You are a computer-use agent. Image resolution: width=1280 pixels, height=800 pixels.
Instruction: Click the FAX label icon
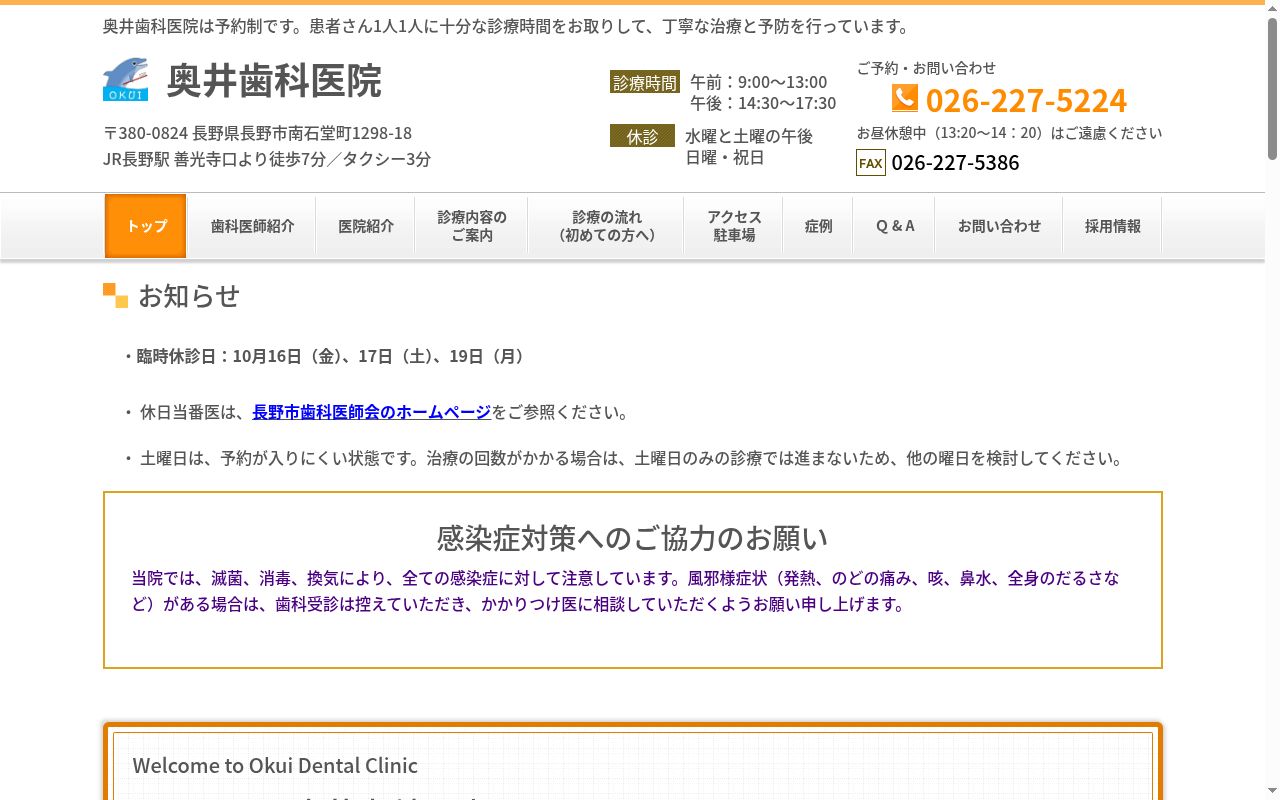[x=871, y=162]
